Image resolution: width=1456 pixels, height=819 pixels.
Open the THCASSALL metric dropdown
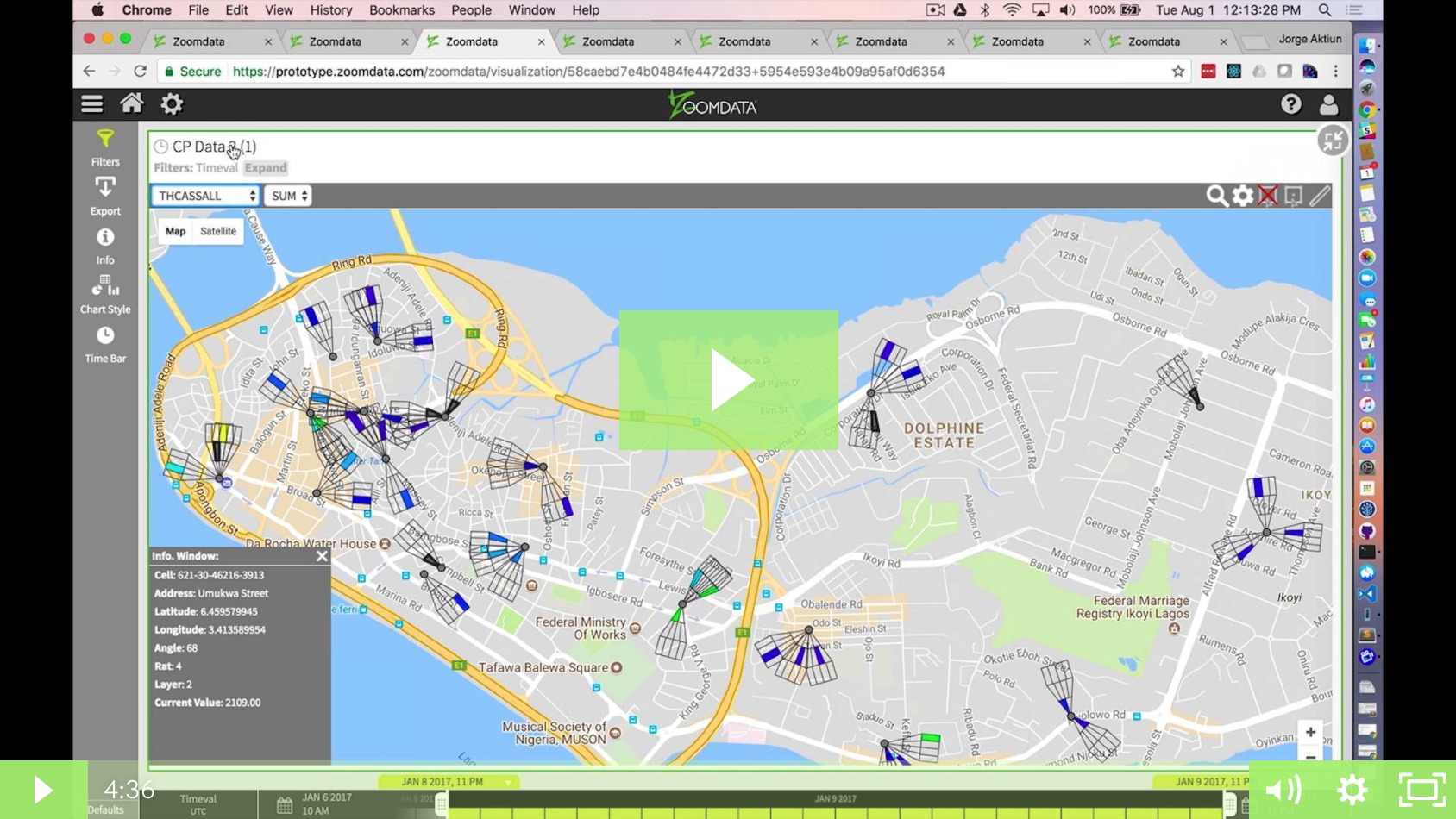(x=206, y=196)
